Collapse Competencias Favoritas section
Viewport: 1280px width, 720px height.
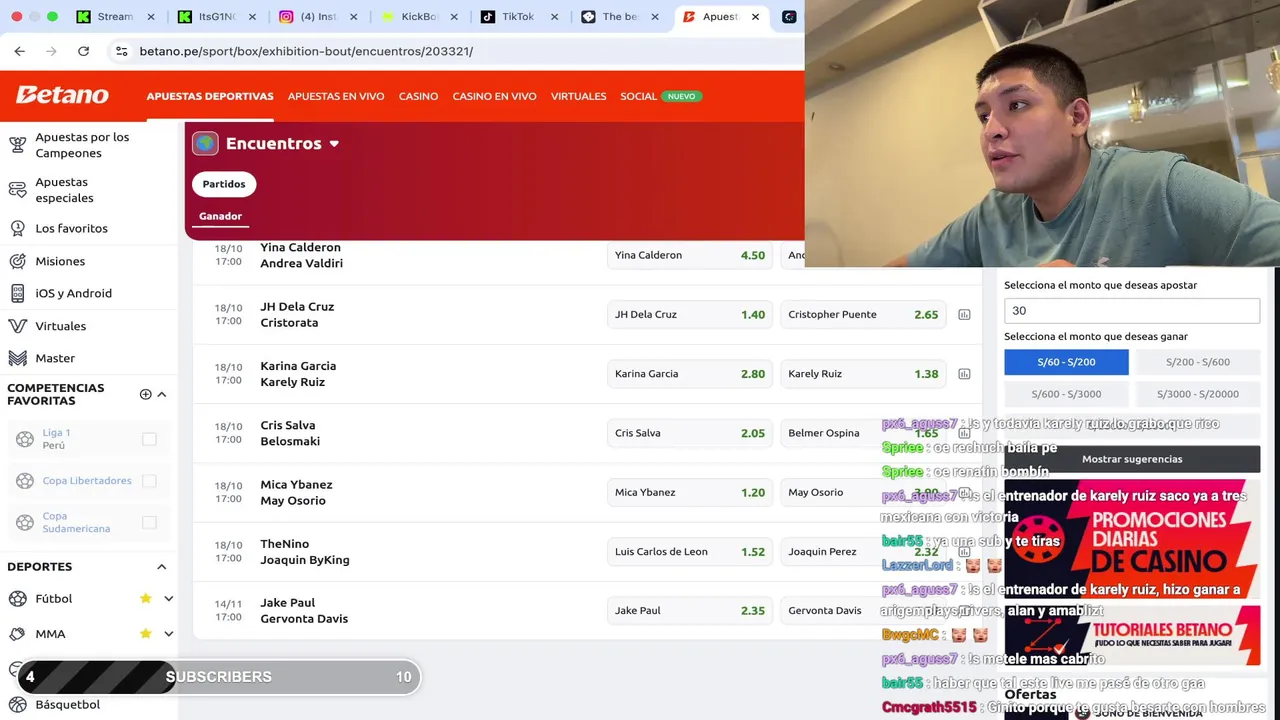162,394
